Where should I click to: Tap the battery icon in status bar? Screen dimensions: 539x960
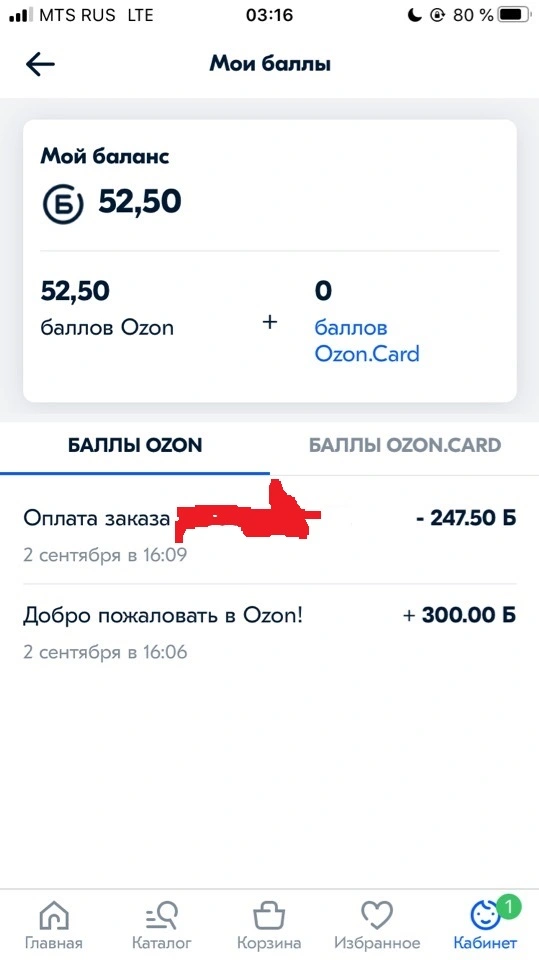513,15
